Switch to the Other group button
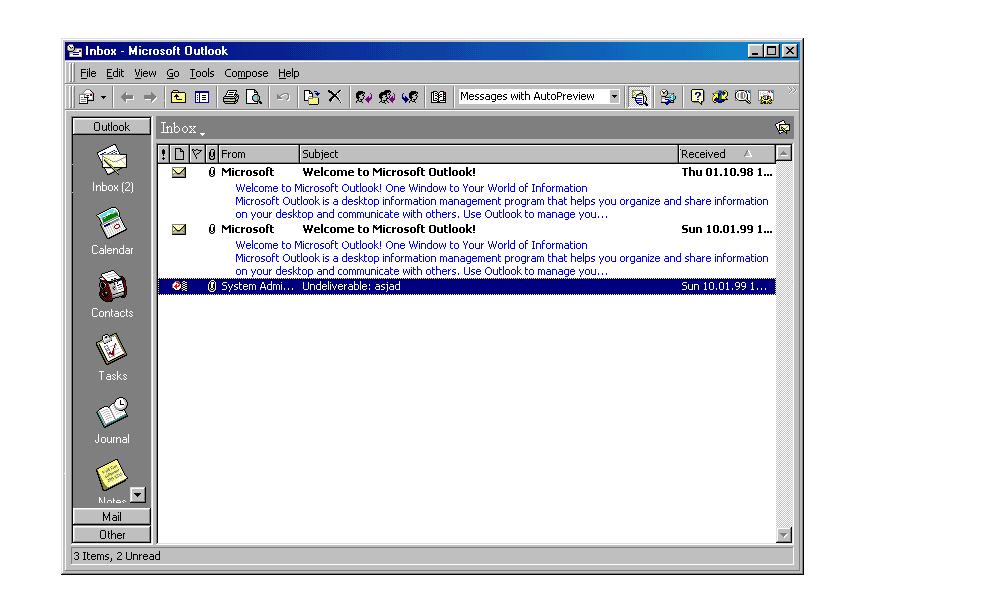985x599 pixels. pyautogui.click(x=112, y=535)
